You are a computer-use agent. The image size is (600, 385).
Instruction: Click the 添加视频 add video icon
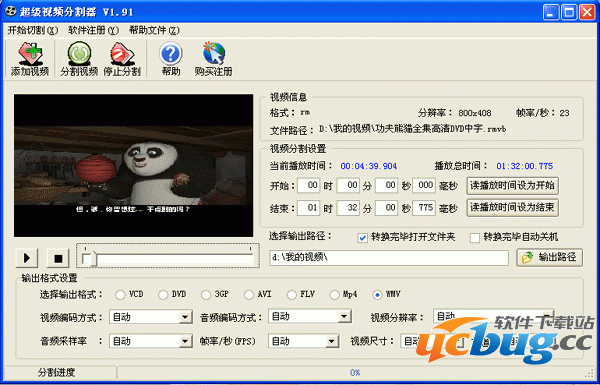(x=30, y=59)
